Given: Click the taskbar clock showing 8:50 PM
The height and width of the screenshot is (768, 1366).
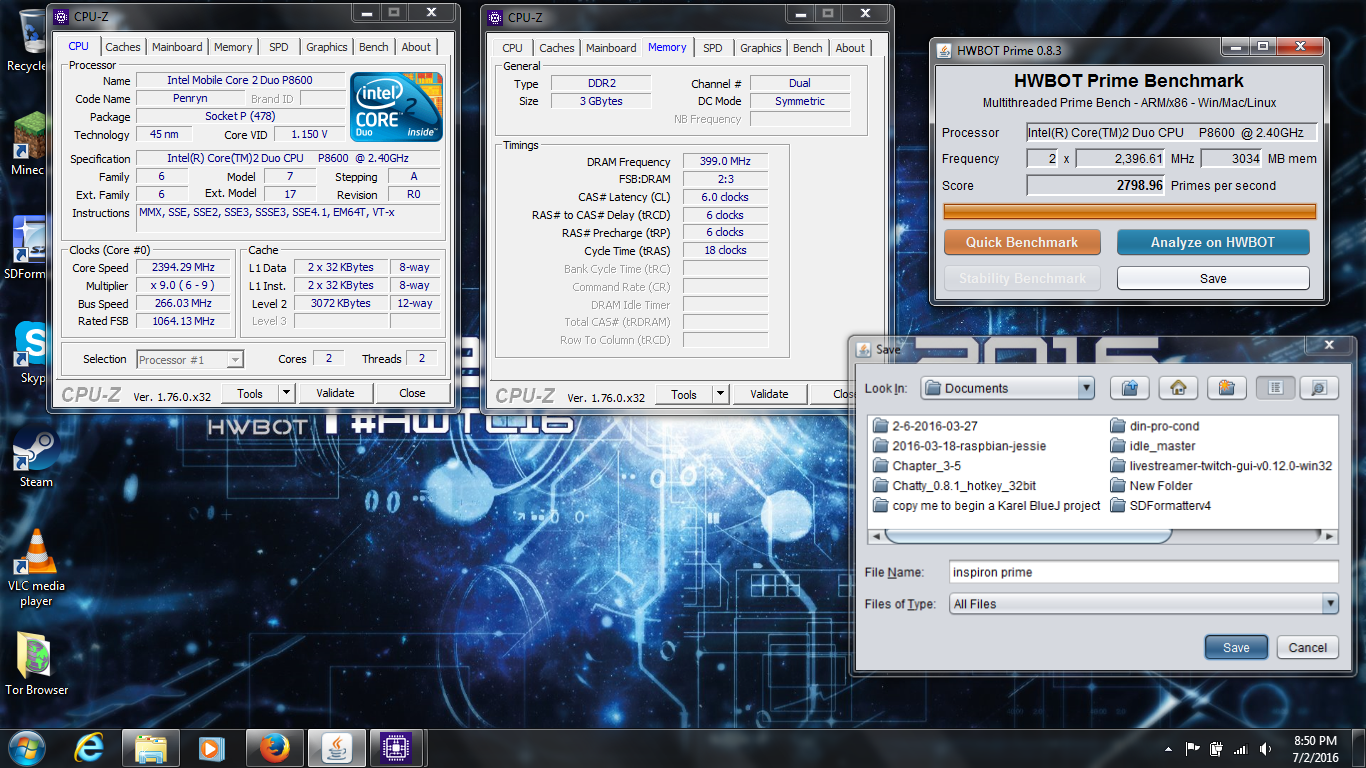Looking at the screenshot, I should click(1315, 749).
